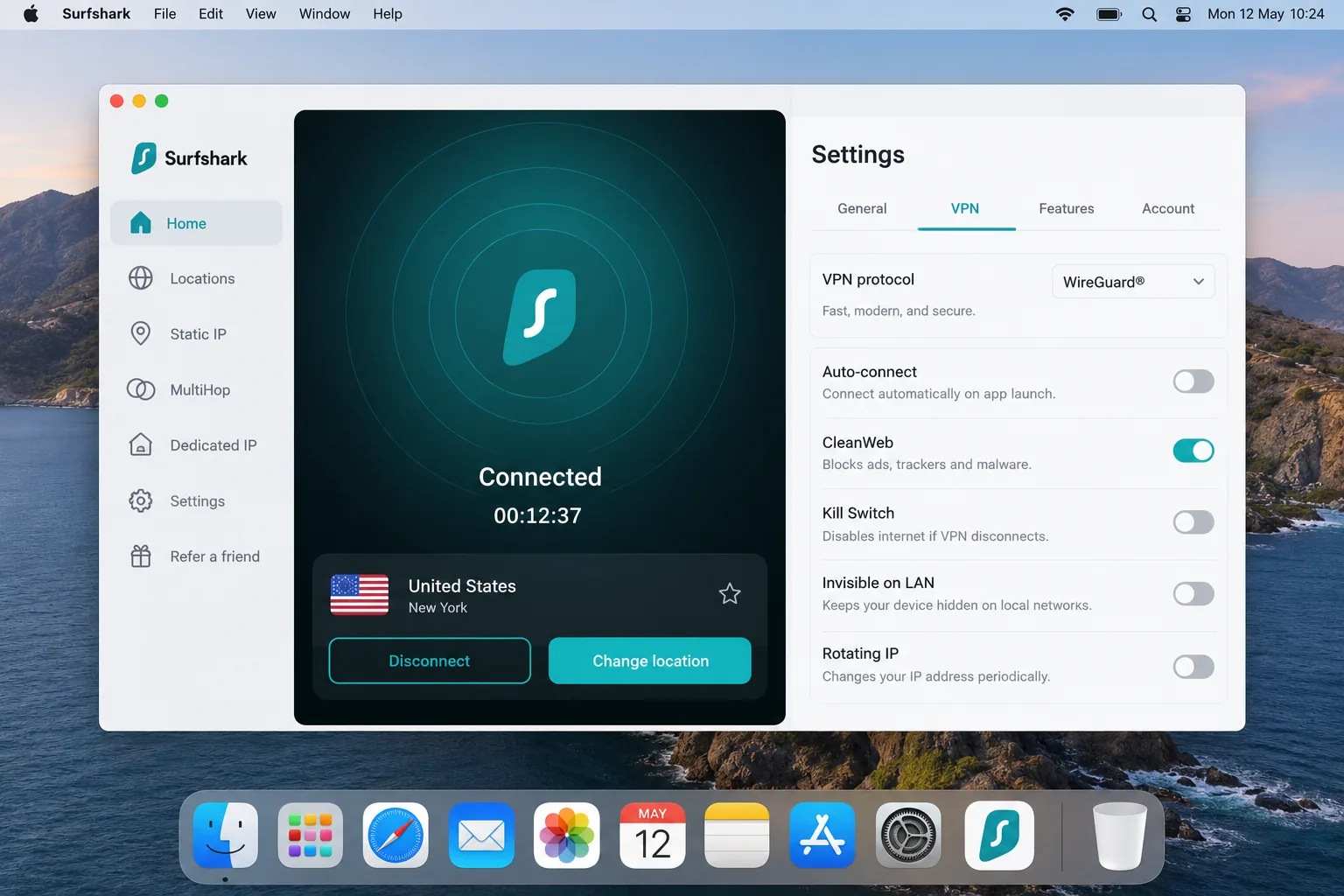Open Locations via the globe icon

coord(141,278)
